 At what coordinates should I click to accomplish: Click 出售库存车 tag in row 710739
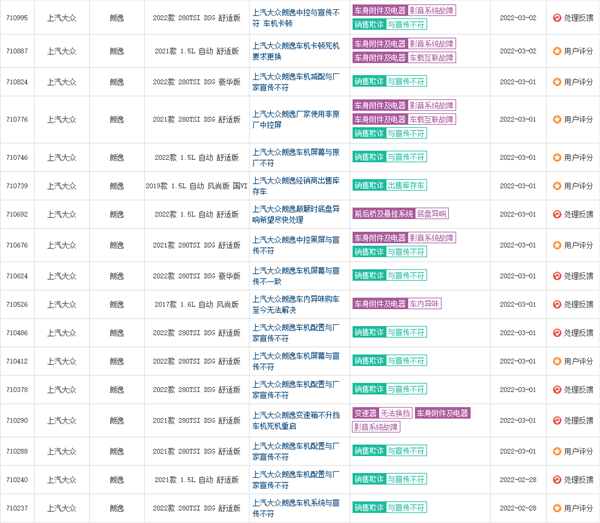click(406, 185)
